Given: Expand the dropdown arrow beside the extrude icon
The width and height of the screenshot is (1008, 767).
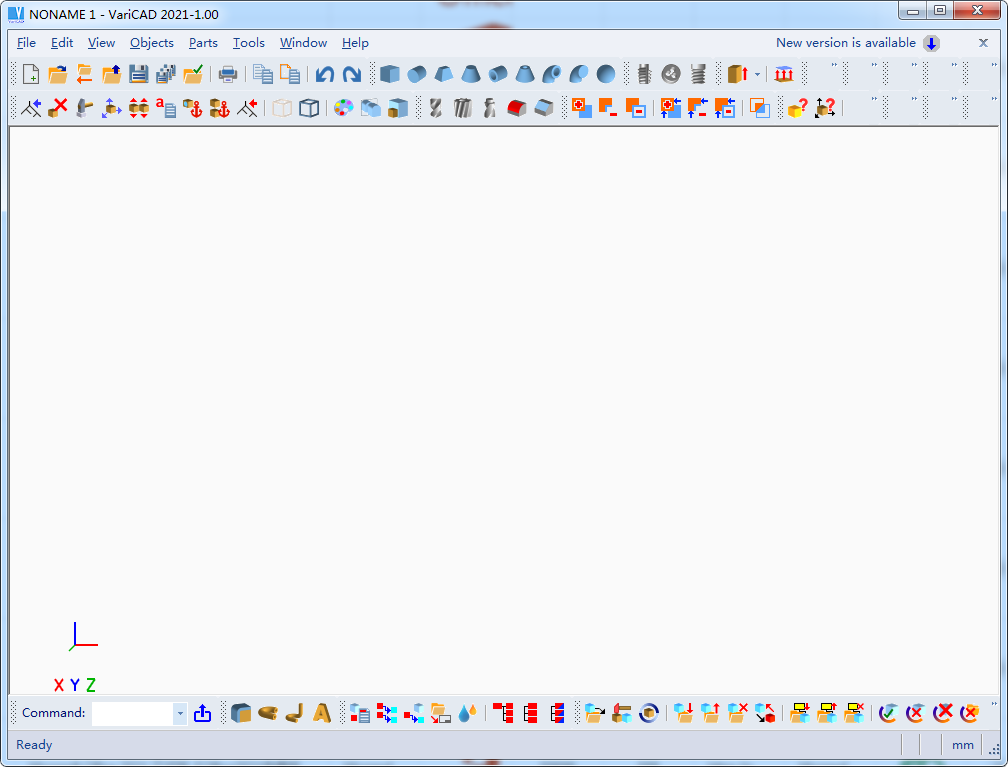Looking at the screenshot, I should [x=757, y=74].
